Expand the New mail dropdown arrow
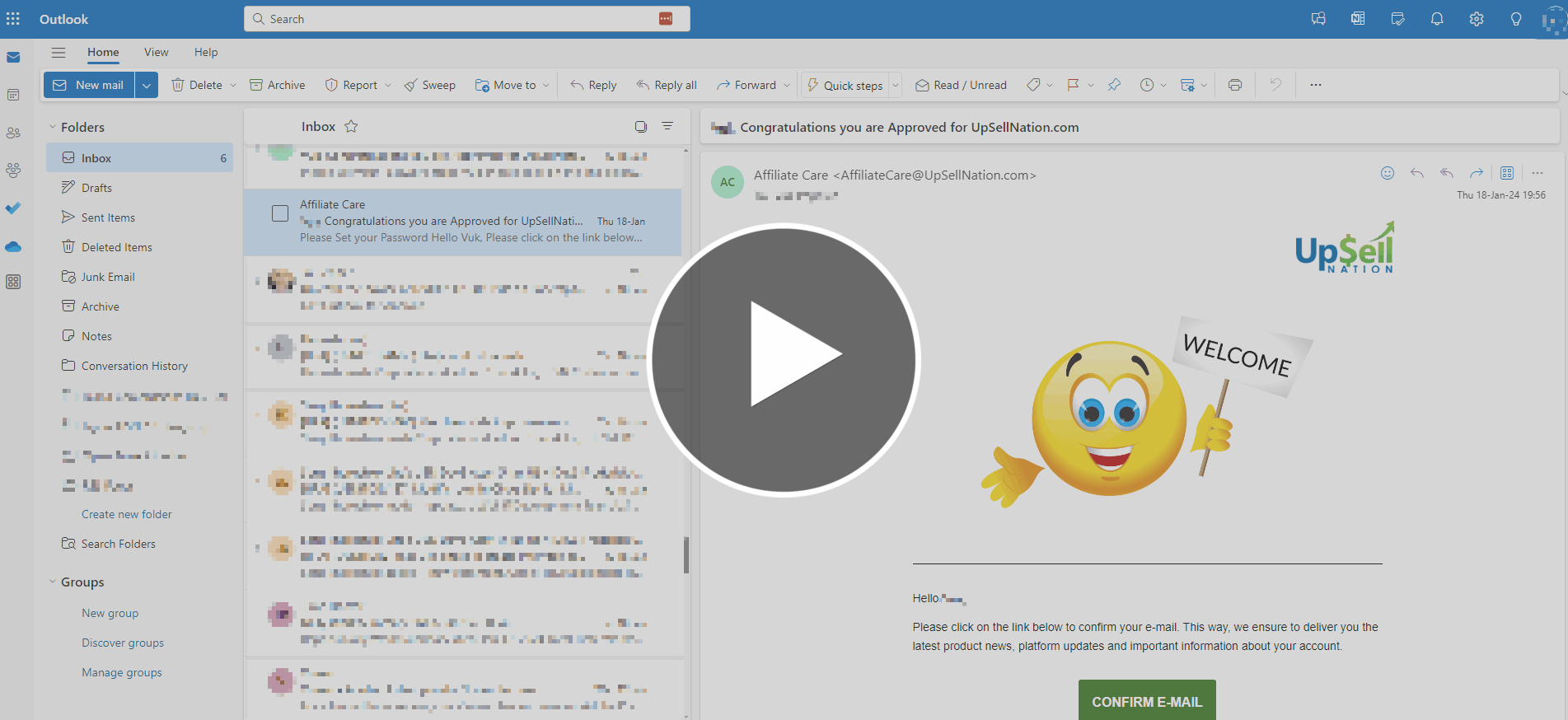Image resolution: width=1568 pixels, height=720 pixels. pyautogui.click(x=147, y=85)
